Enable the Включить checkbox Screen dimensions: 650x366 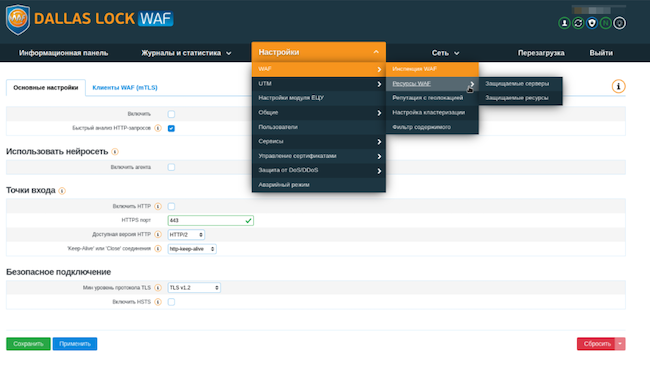pos(171,114)
